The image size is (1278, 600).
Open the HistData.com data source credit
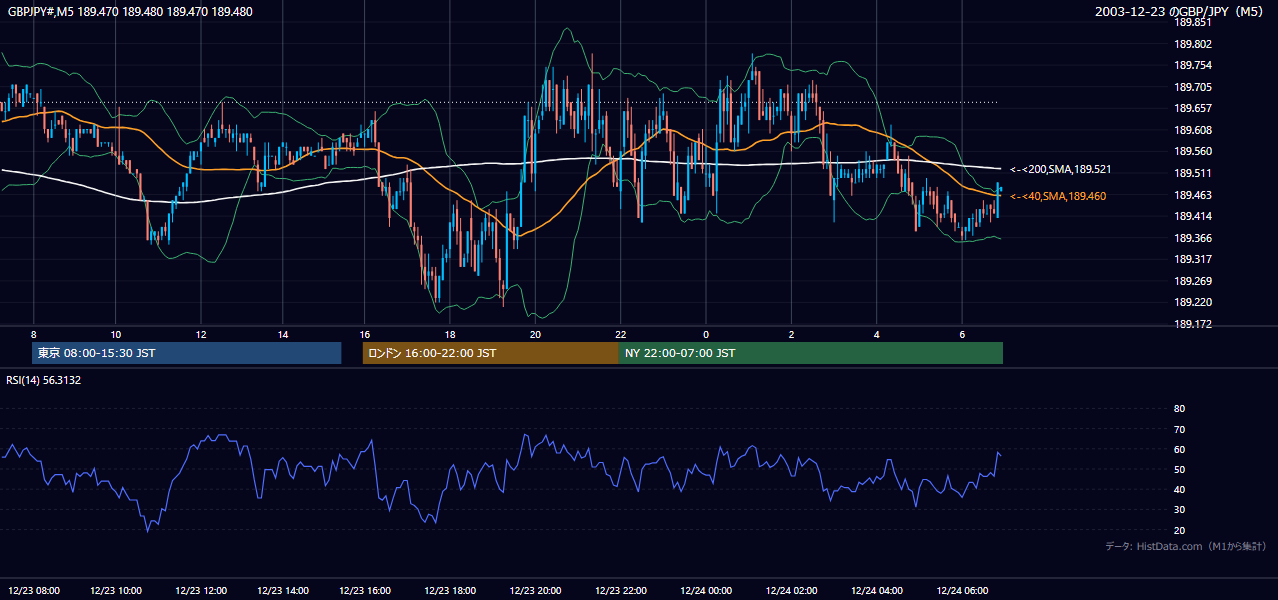pyautogui.click(x=1186, y=546)
